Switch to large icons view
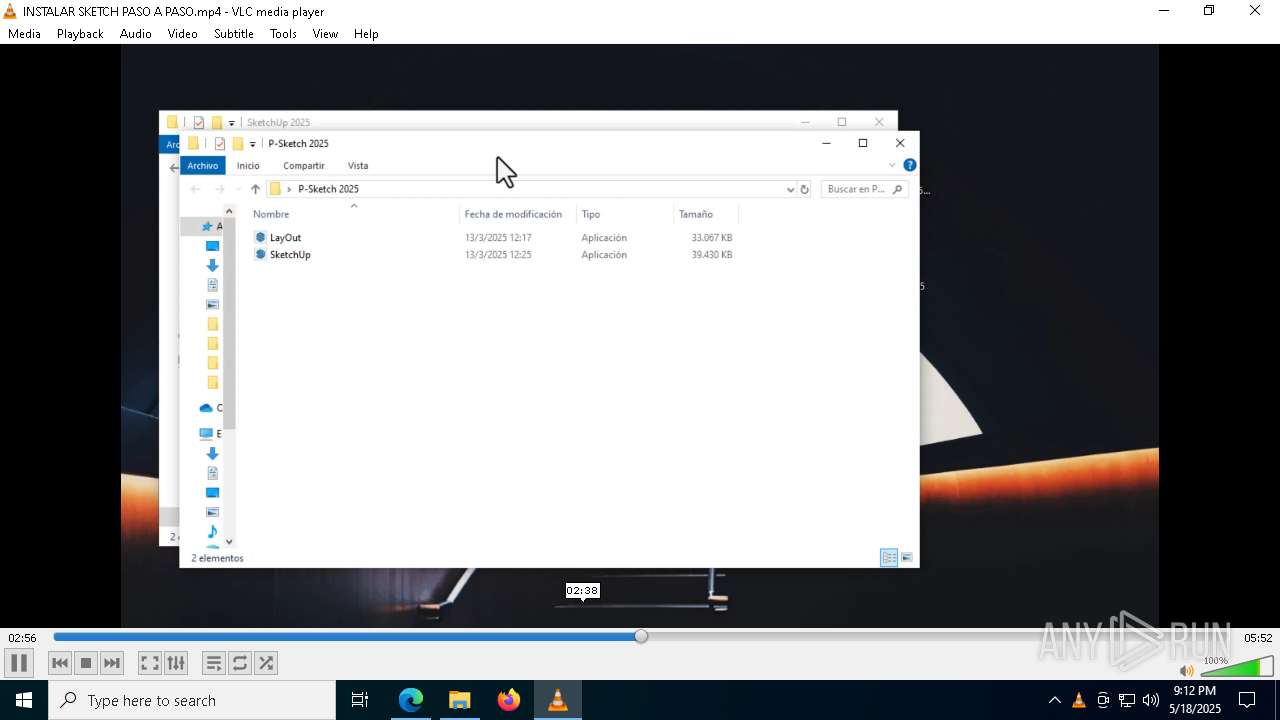Image resolution: width=1280 pixels, height=720 pixels. (906, 558)
